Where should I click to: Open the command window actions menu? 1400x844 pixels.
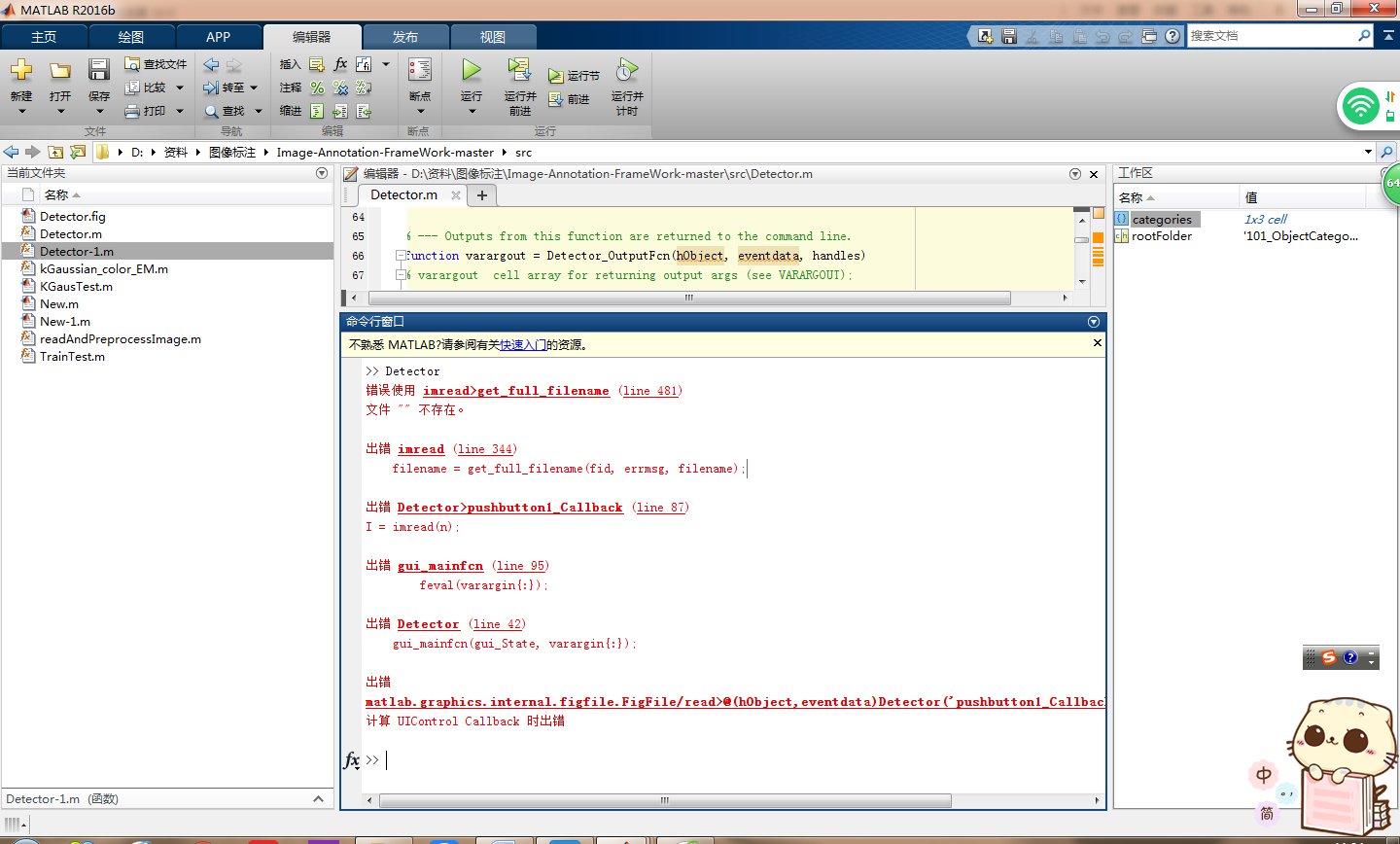tap(1094, 322)
